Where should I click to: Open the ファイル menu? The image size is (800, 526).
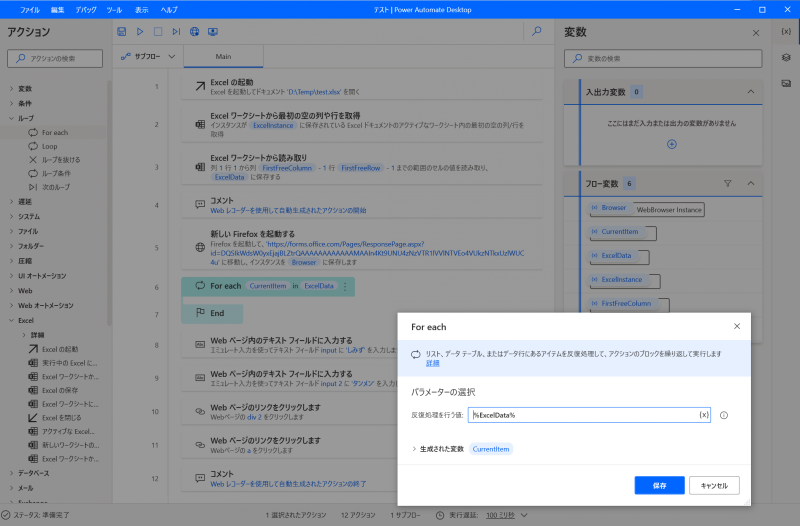pos(30,10)
